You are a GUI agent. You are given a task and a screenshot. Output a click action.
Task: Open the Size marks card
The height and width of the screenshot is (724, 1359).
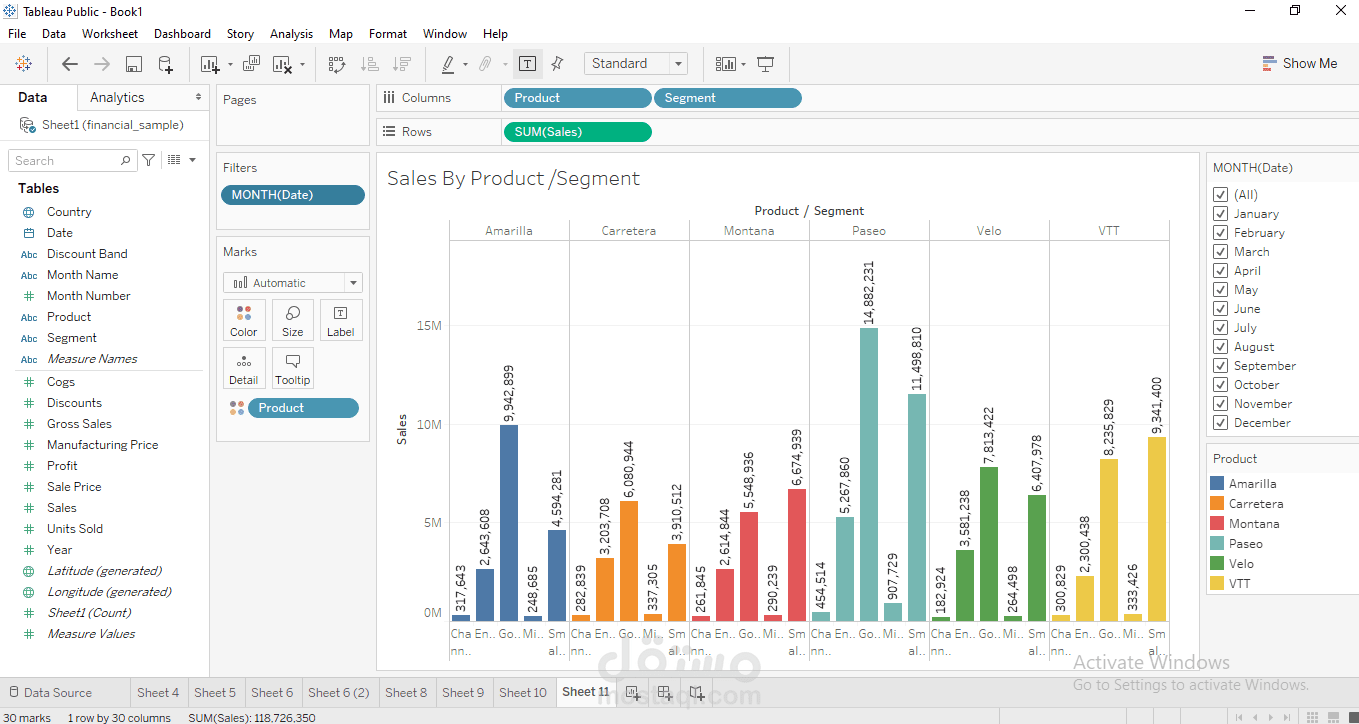293,320
